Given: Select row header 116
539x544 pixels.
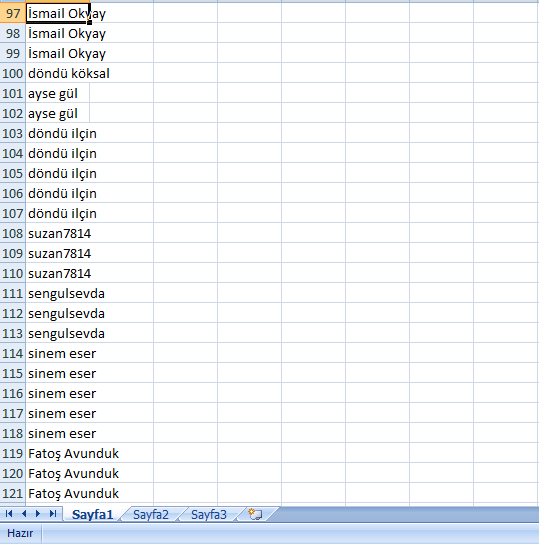Looking at the screenshot, I should [13, 393].
